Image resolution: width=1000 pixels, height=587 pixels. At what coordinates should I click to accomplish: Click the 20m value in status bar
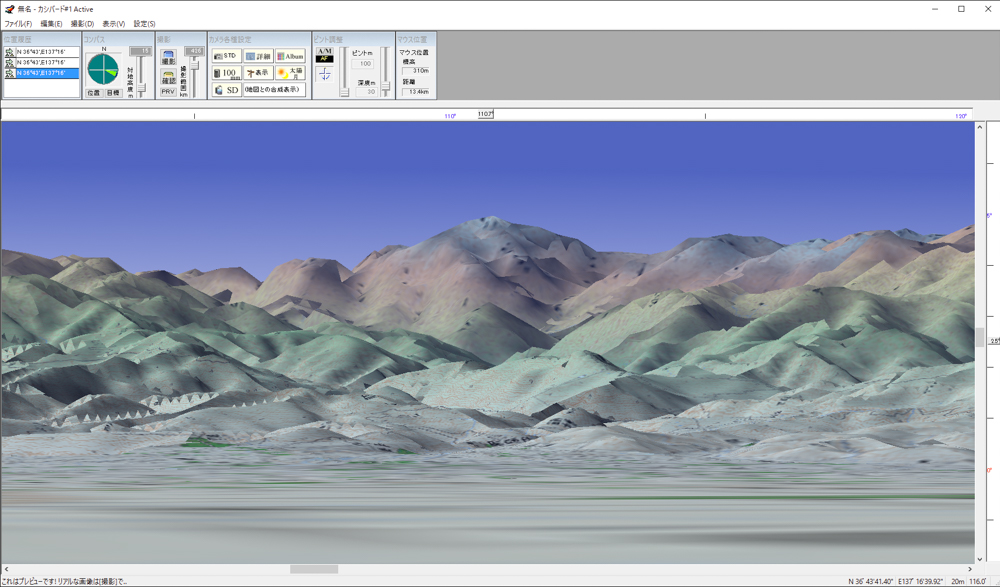[x=957, y=581]
